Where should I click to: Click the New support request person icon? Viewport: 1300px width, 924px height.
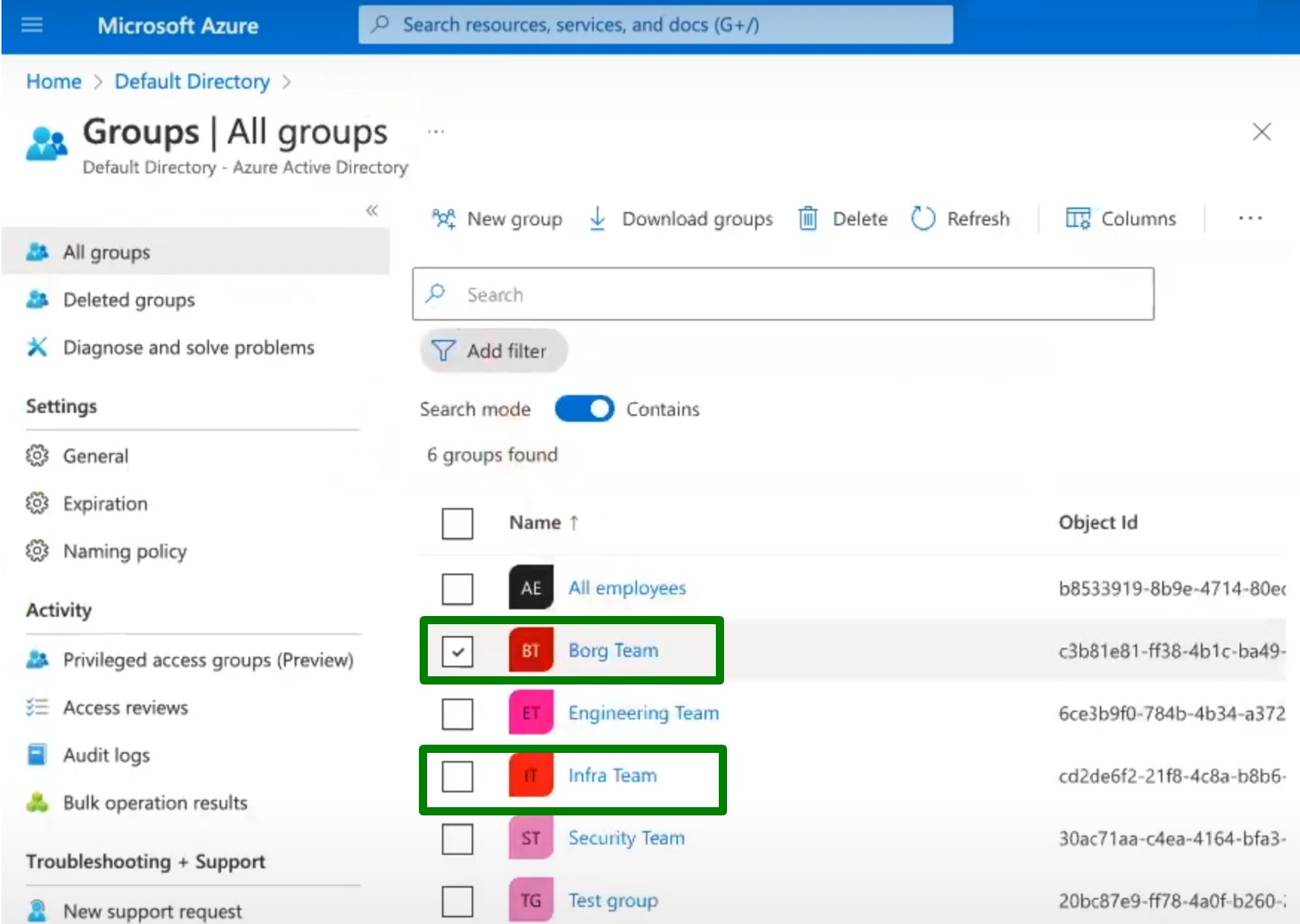point(36,911)
